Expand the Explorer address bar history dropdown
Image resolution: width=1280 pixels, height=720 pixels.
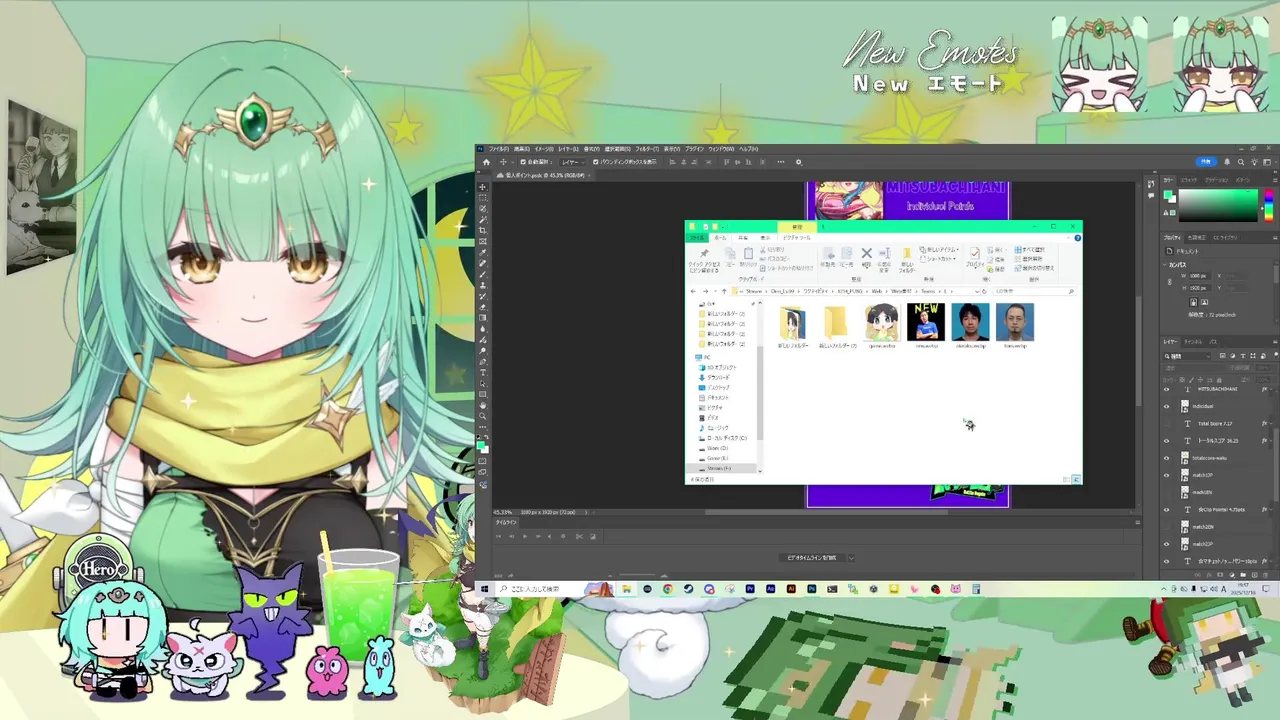[977, 291]
